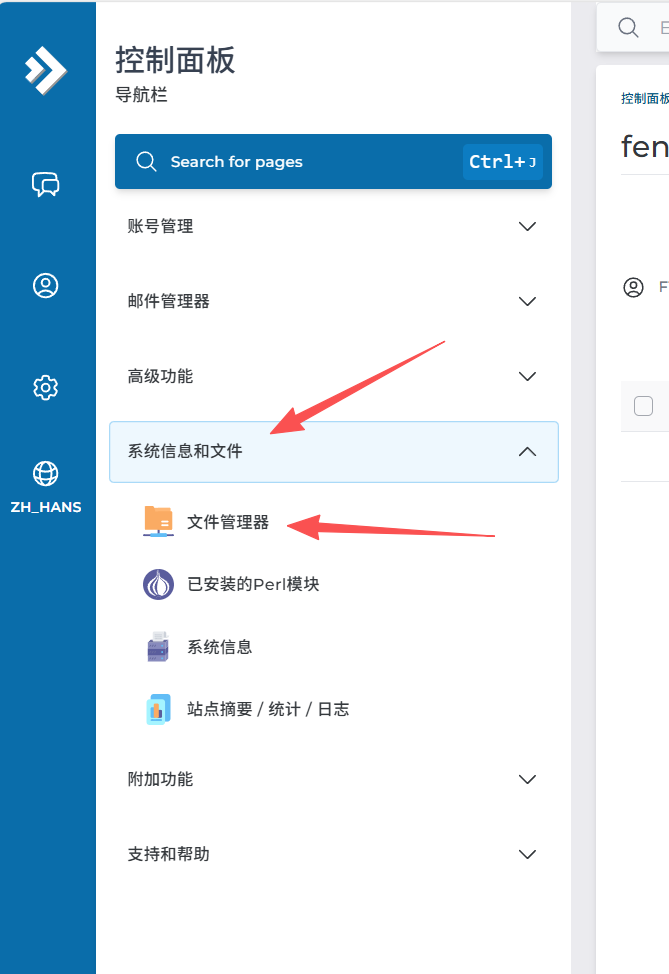Click the ZH_HANS language globe icon

pos(45,473)
